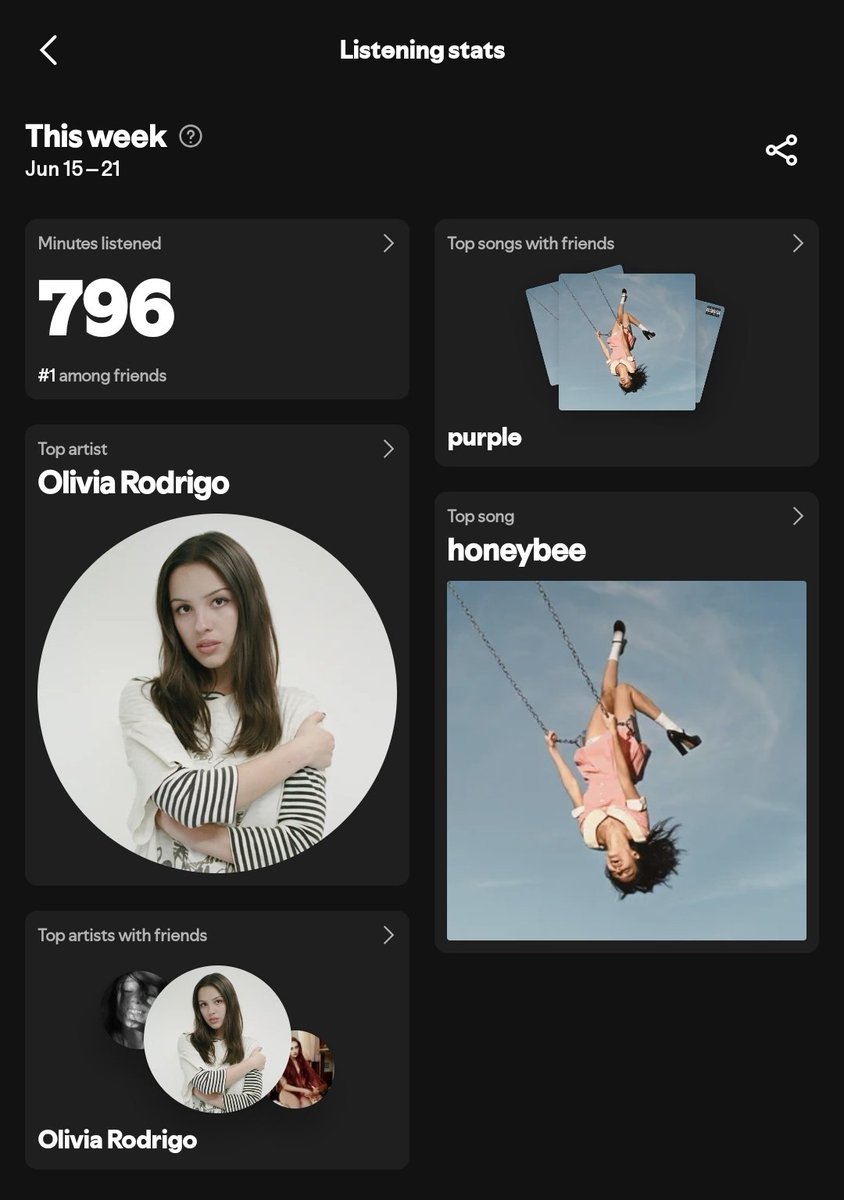
Task: Click Olivia Rodrigo name under Top artists with friends
Action: [x=117, y=1139]
